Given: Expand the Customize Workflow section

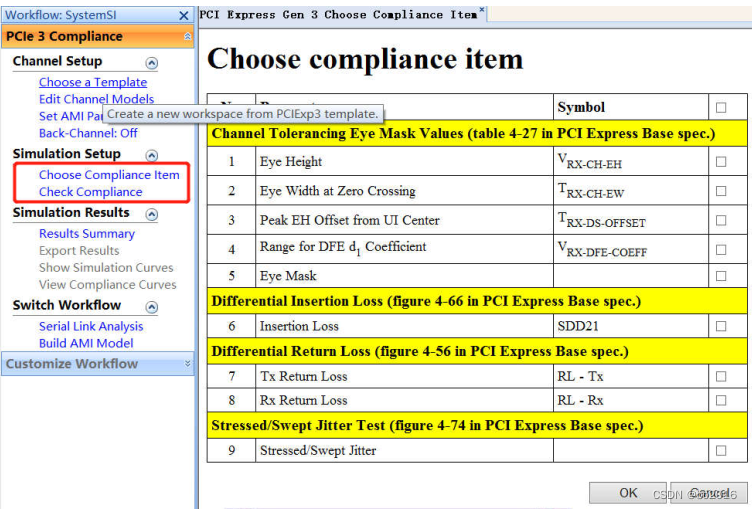Looking at the screenshot, I should point(188,364).
